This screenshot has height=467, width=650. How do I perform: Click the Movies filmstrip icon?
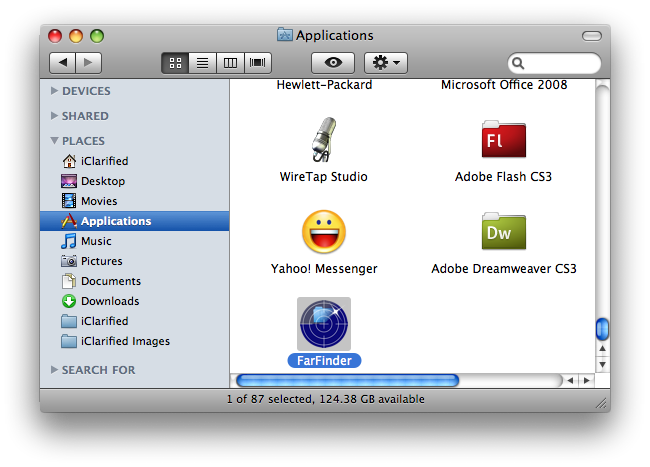tap(69, 201)
